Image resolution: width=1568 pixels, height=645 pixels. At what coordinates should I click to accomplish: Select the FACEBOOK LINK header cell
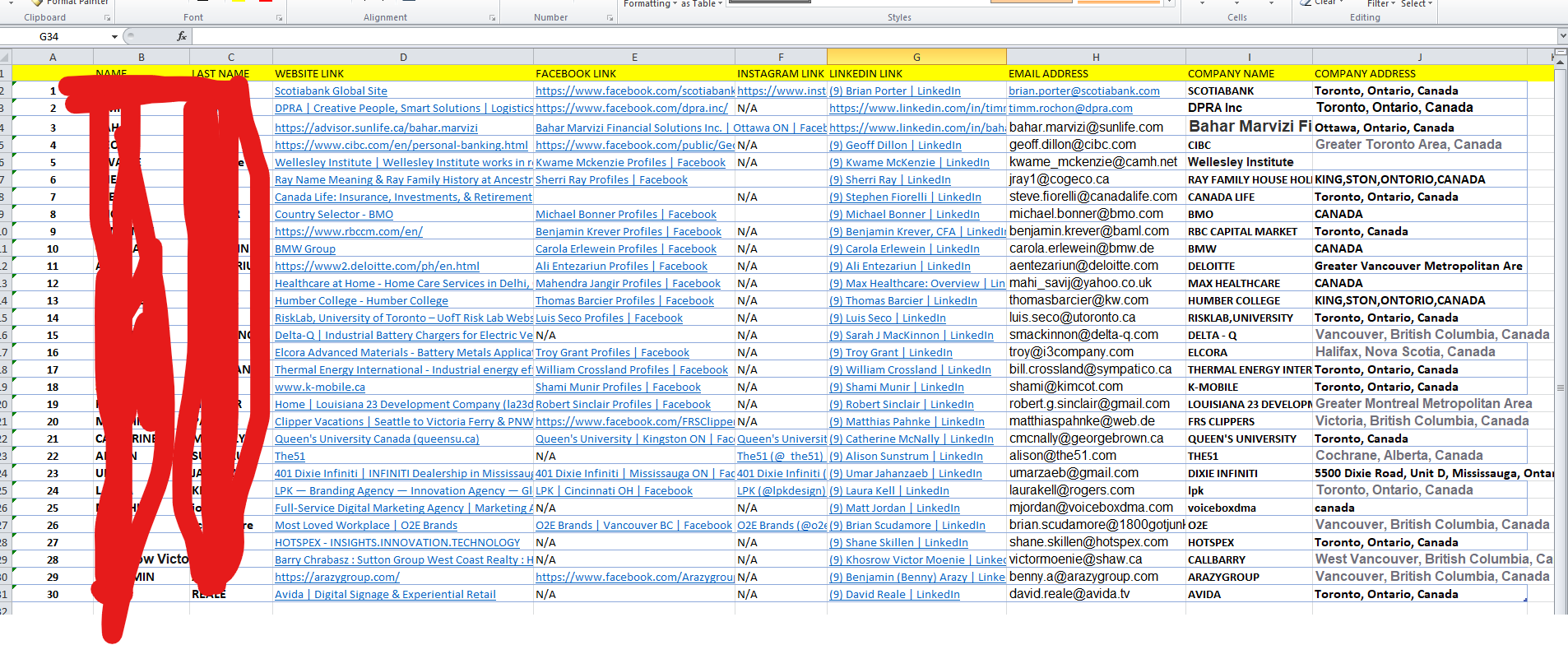(634, 74)
